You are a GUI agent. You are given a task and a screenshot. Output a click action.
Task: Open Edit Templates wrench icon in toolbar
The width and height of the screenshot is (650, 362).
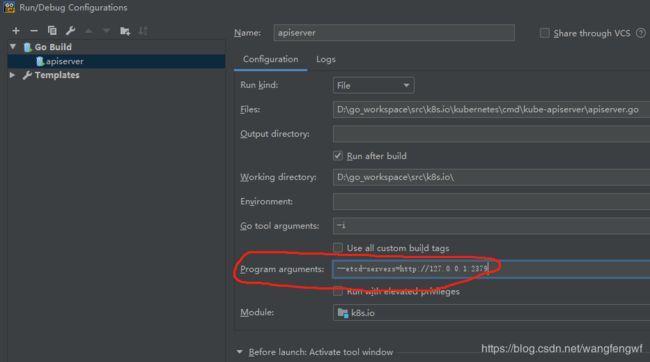click(x=70, y=31)
